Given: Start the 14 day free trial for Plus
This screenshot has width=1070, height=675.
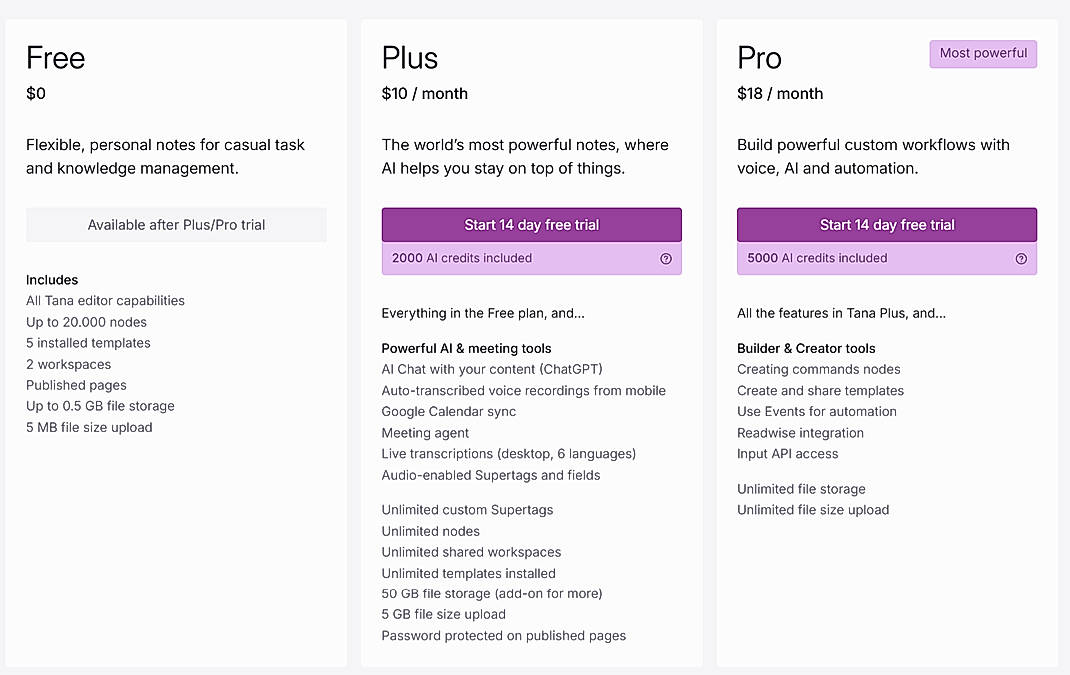Looking at the screenshot, I should tap(531, 224).
